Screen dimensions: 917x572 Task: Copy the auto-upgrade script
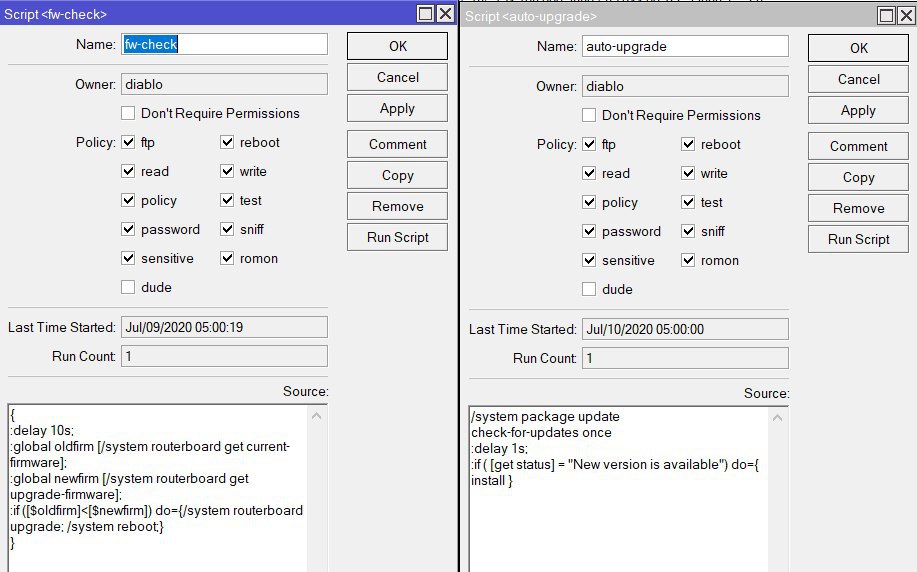point(859,177)
